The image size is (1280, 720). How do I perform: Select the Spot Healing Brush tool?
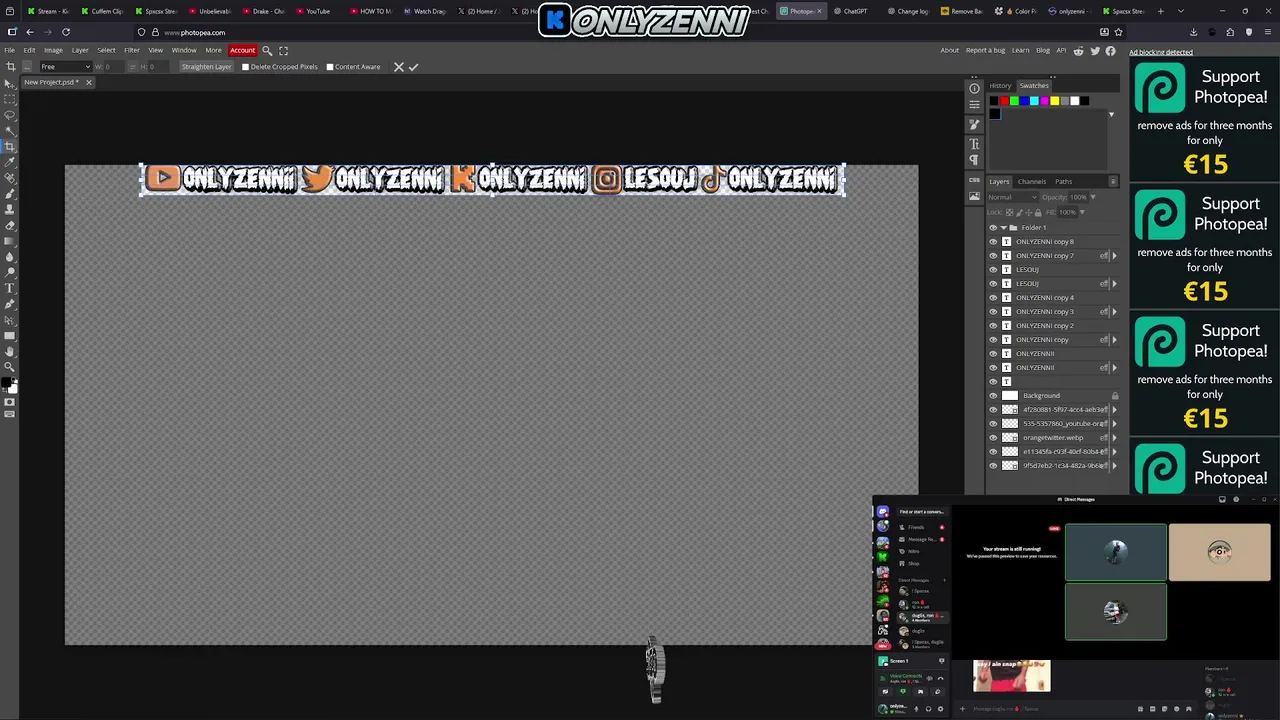click(10, 177)
